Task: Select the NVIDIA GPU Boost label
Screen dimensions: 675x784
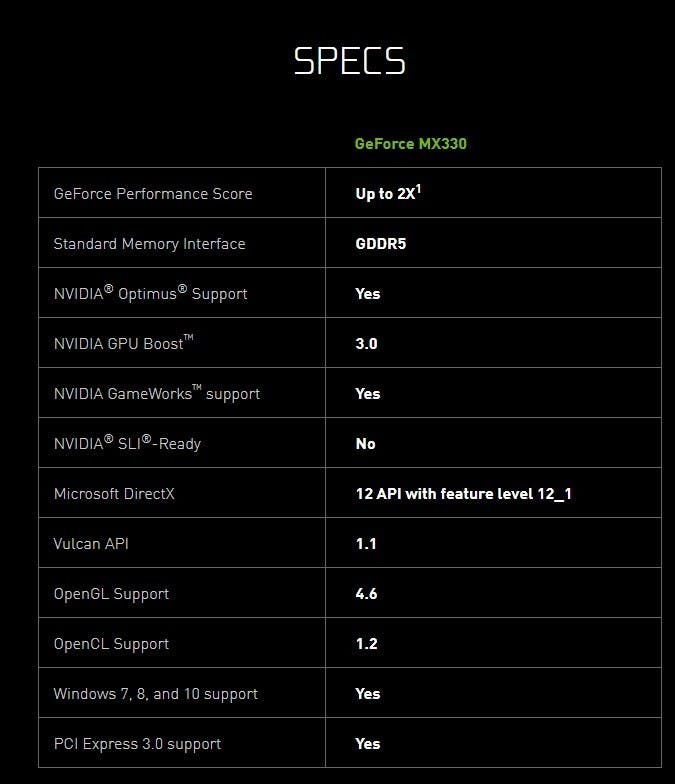Action: [x=123, y=343]
